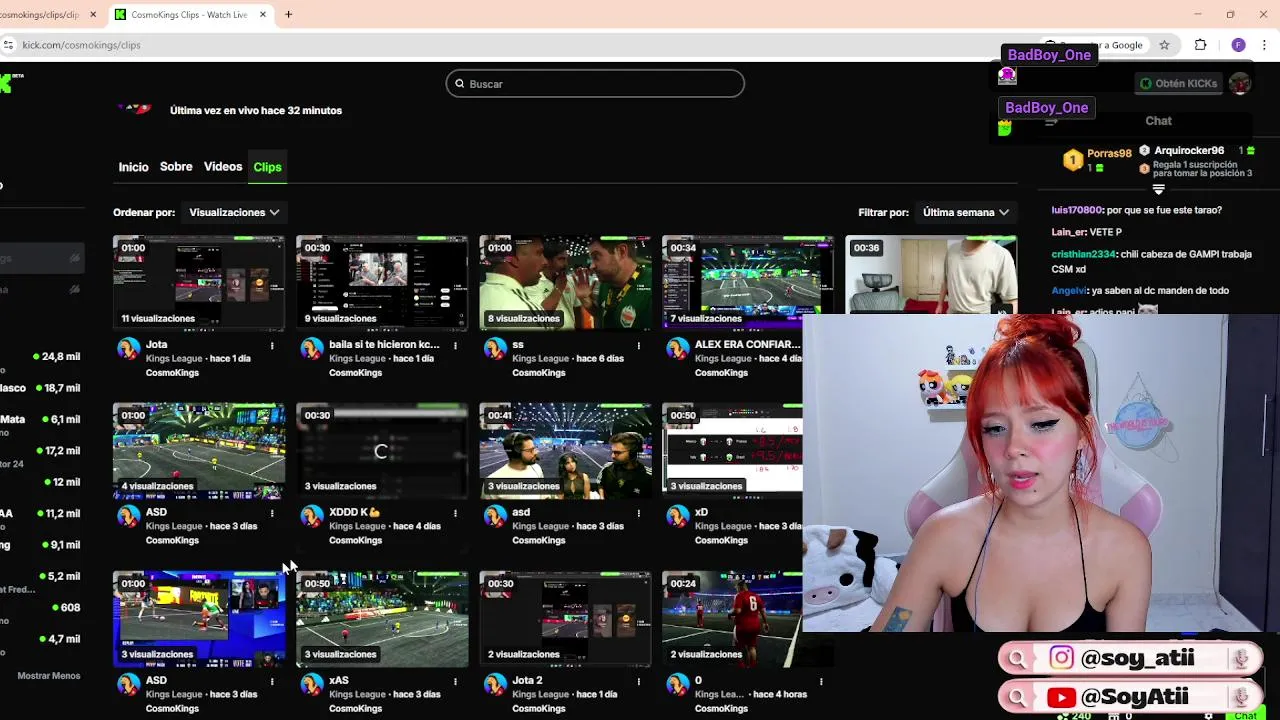
Task: Select the Clips tab
Action: tap(267, 167)
